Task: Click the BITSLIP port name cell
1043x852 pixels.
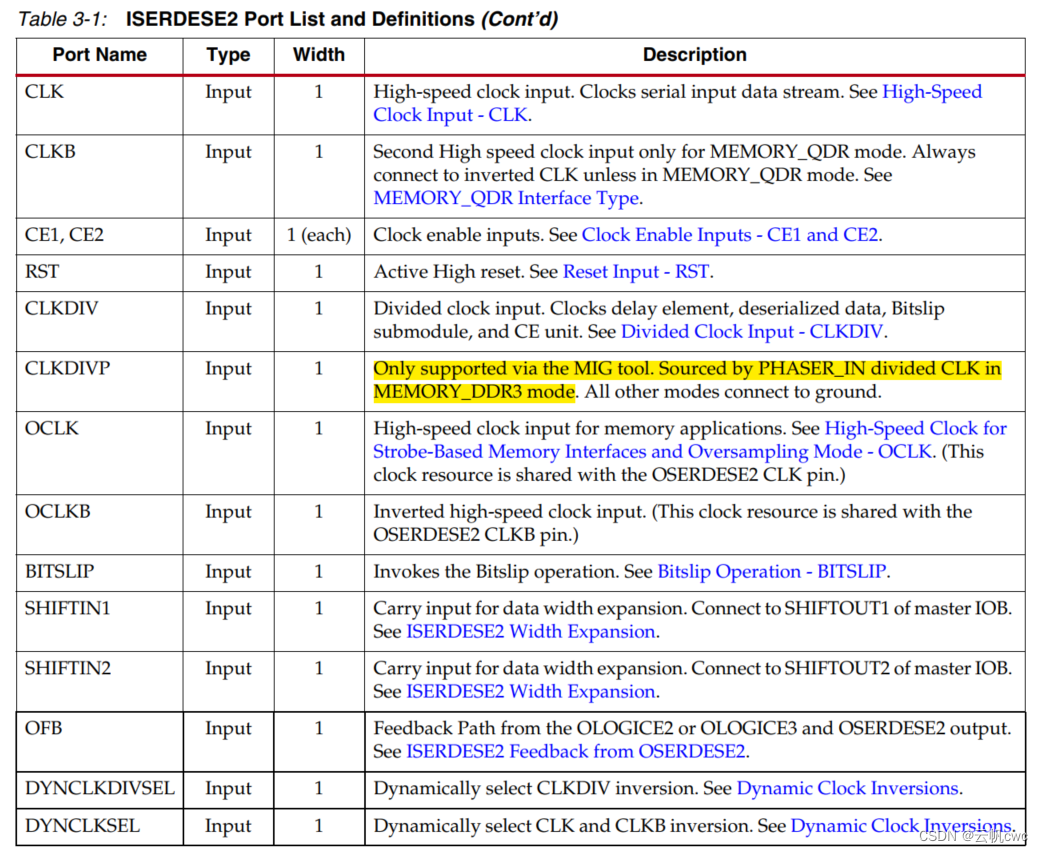Action: pyautogui.click(x=100, y=572)
